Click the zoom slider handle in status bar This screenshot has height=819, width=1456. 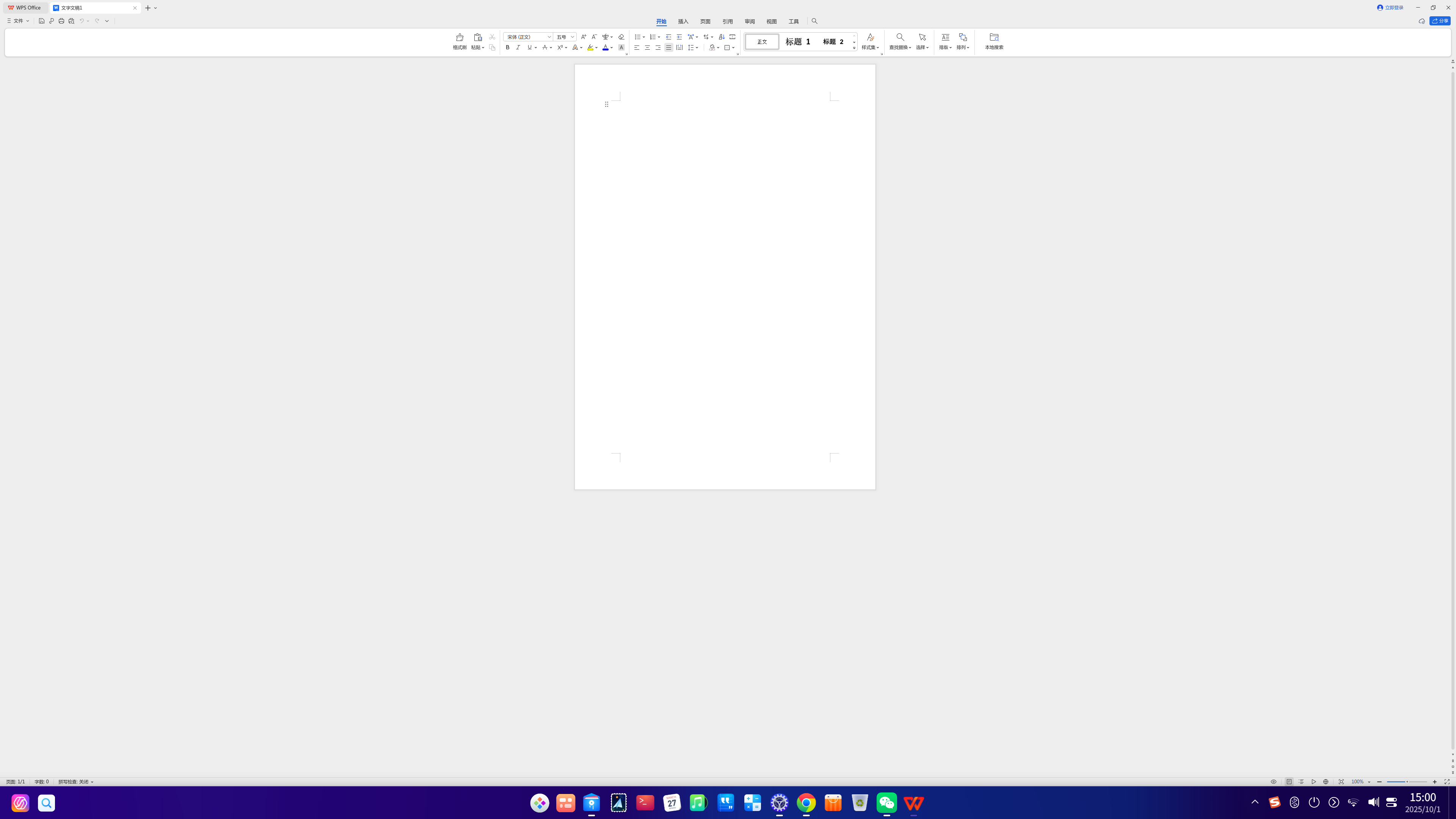coord(1407,782)
